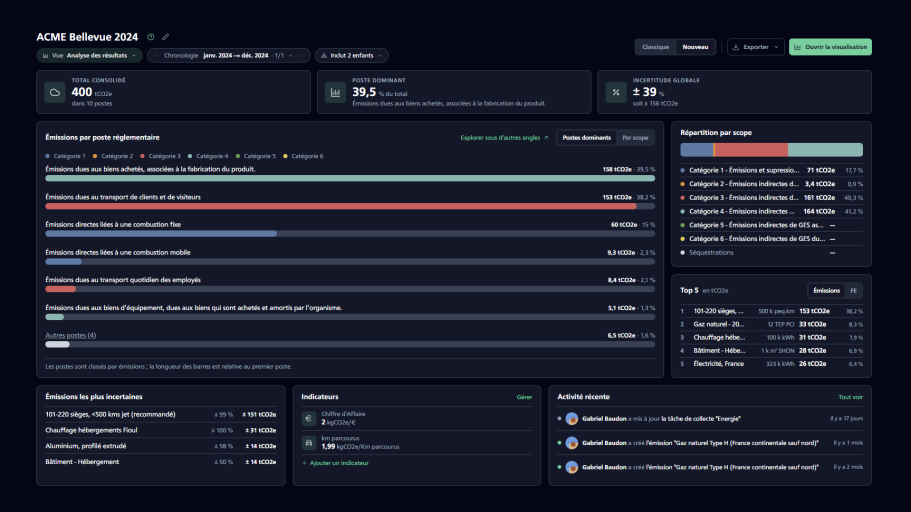This screenshot has height=512, width=911.
Task: Click teal segment of scope distribution bar
Action: pyautogui.click(x=826, y=150)
